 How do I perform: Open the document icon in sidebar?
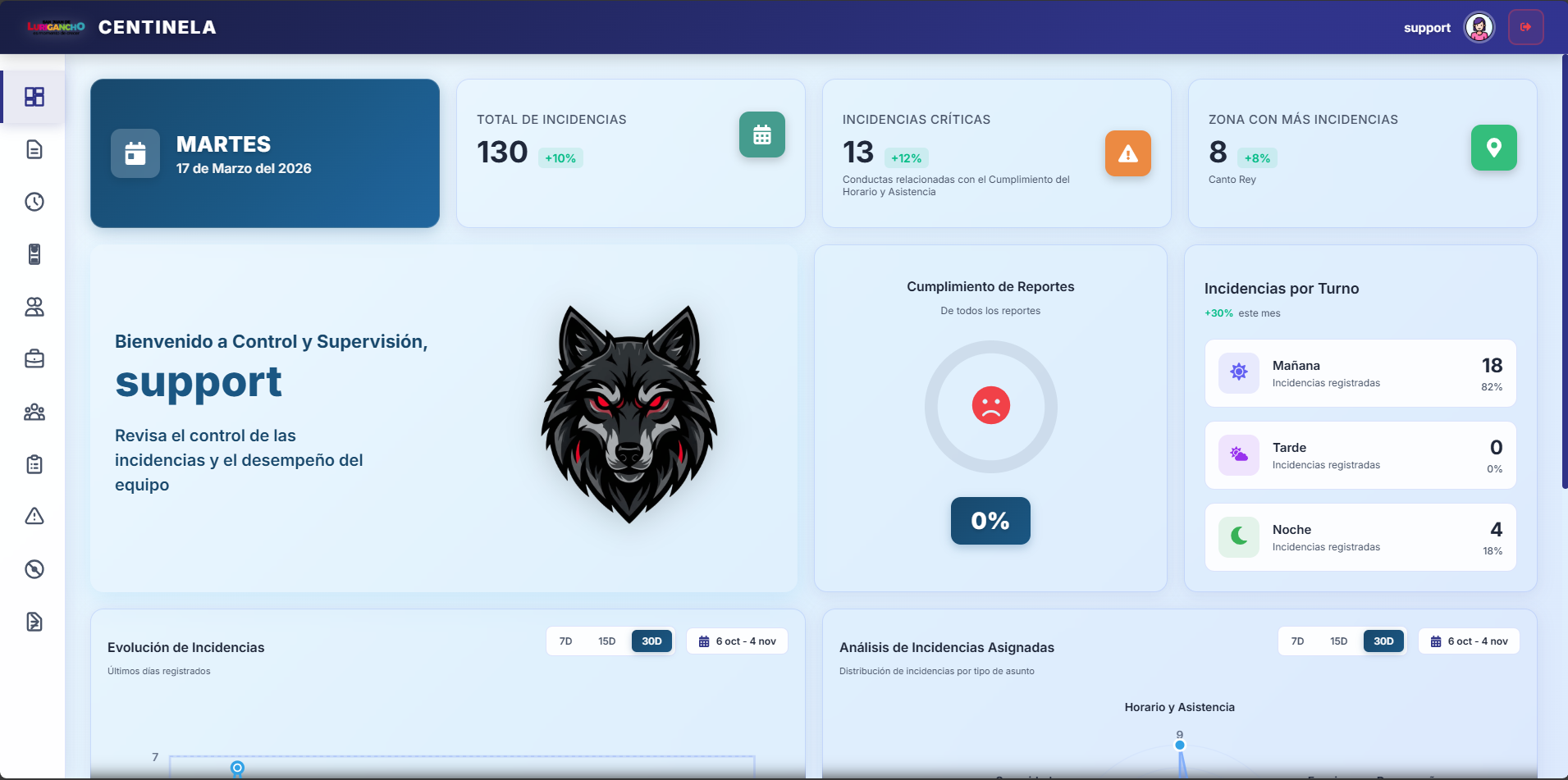[x=34, y=149]
